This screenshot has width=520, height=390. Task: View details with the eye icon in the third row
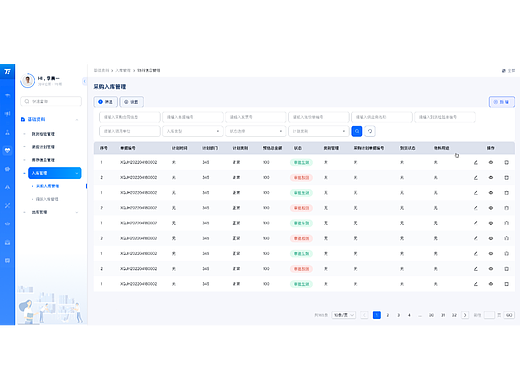coord(491,193)
